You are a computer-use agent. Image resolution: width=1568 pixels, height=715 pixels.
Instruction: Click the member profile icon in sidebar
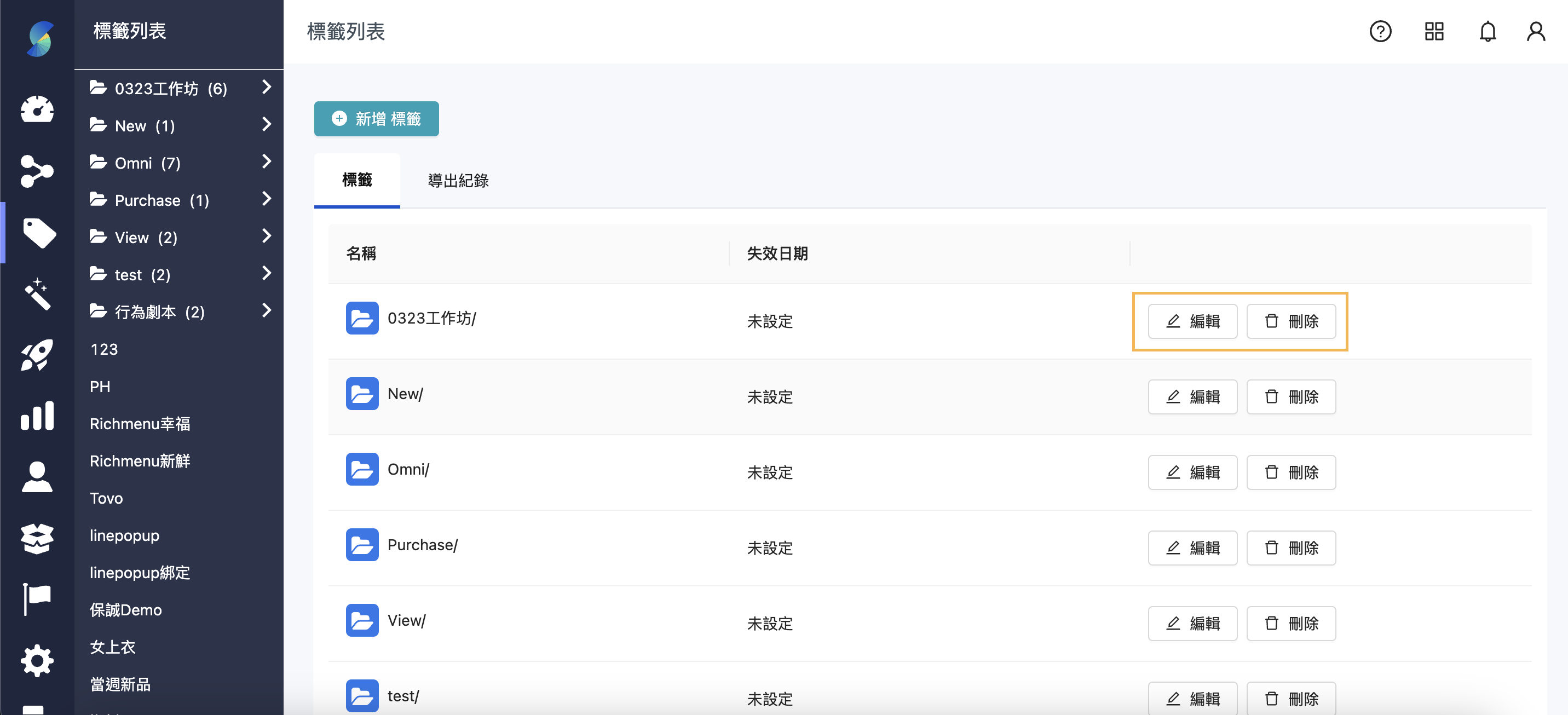click(x=37, y=477)
